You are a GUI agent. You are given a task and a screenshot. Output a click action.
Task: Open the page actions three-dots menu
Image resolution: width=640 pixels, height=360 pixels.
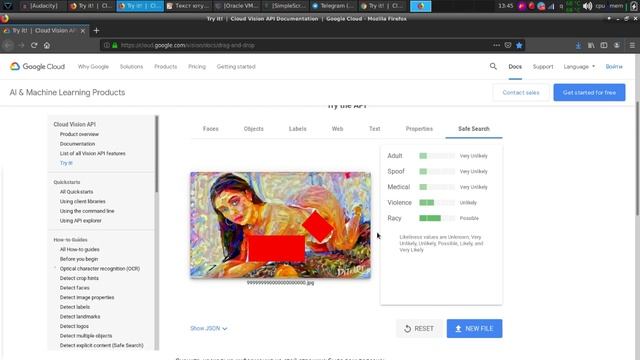click(496, 45)
